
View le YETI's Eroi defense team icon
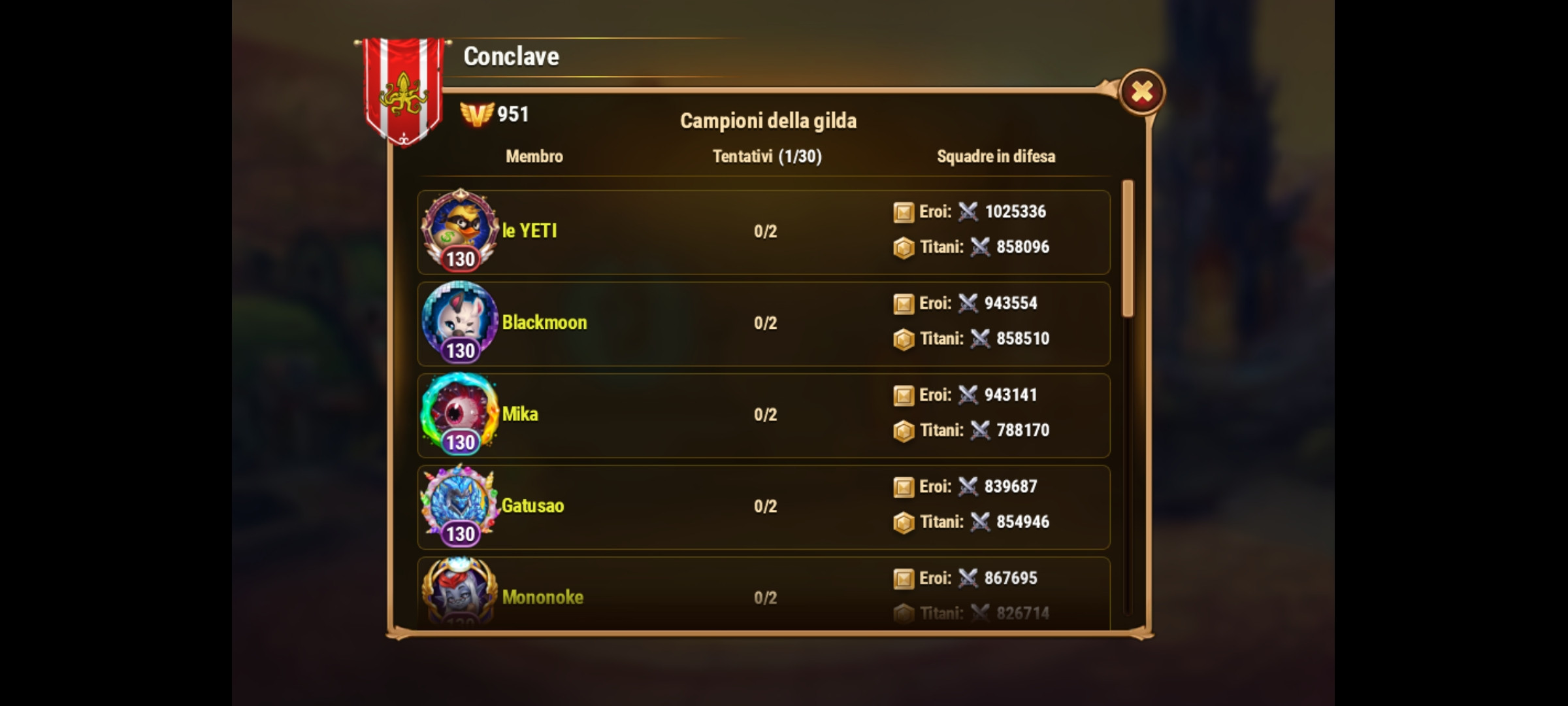[904, 212]
